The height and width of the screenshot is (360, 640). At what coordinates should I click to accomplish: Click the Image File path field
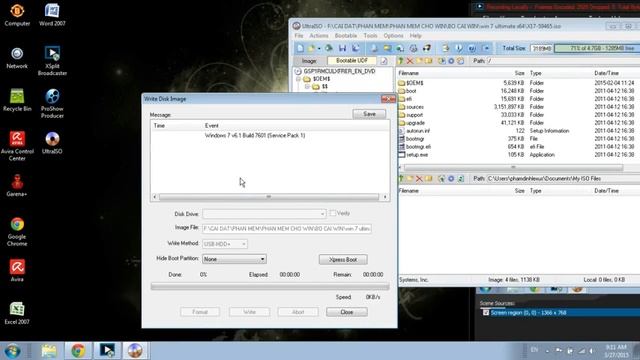click(x=287, y=229)
